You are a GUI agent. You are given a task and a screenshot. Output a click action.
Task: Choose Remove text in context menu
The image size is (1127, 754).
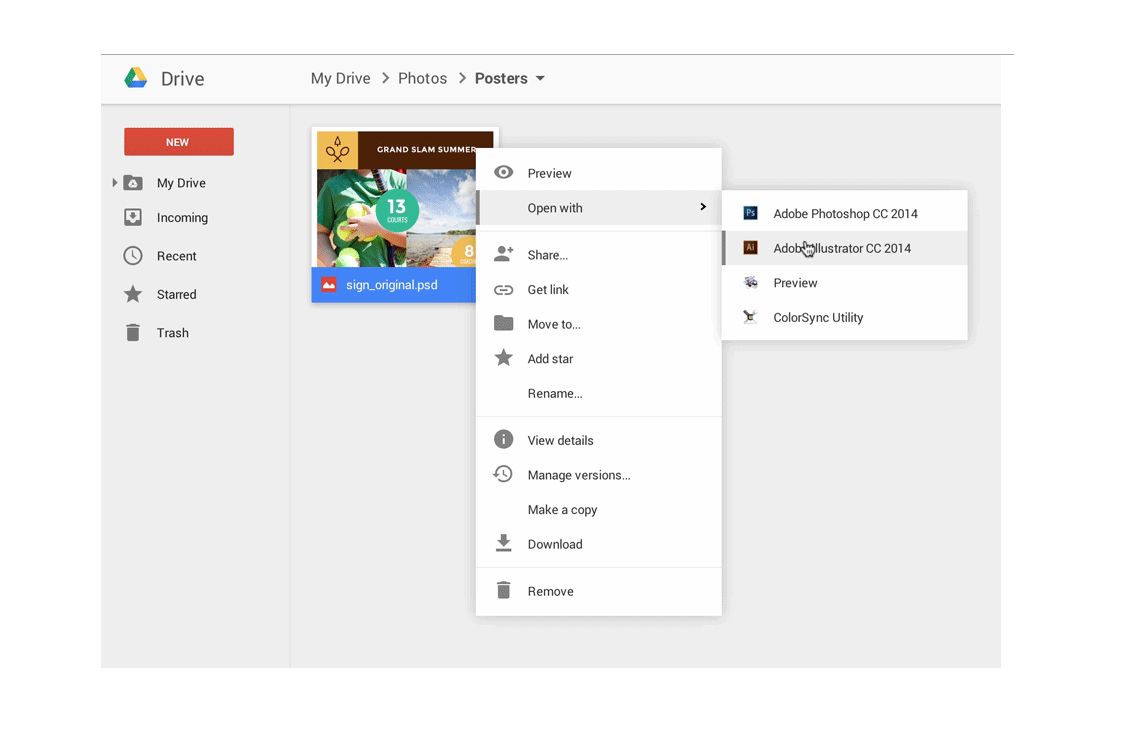[551, 592]
